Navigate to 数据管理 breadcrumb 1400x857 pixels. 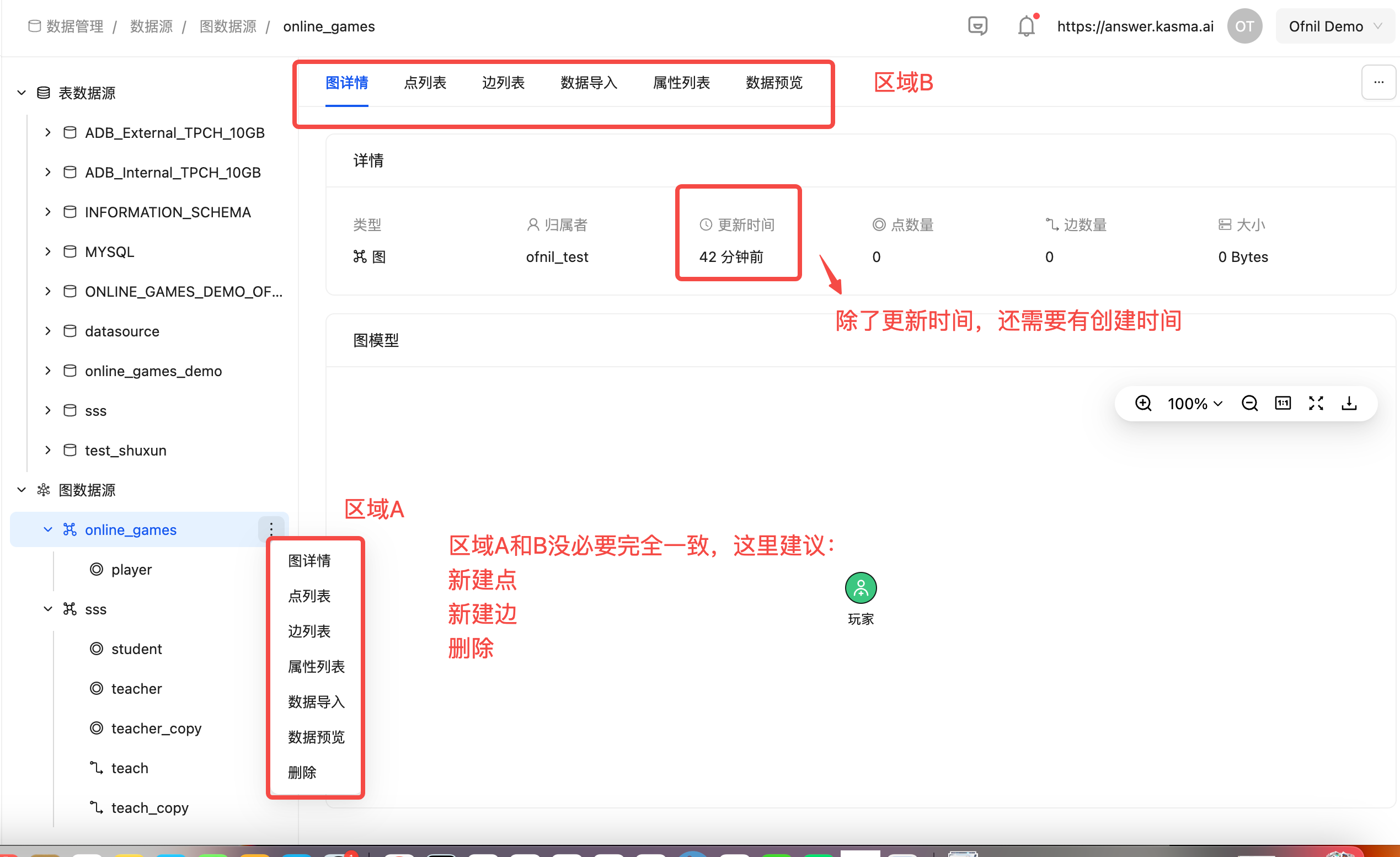coord(74,26)
